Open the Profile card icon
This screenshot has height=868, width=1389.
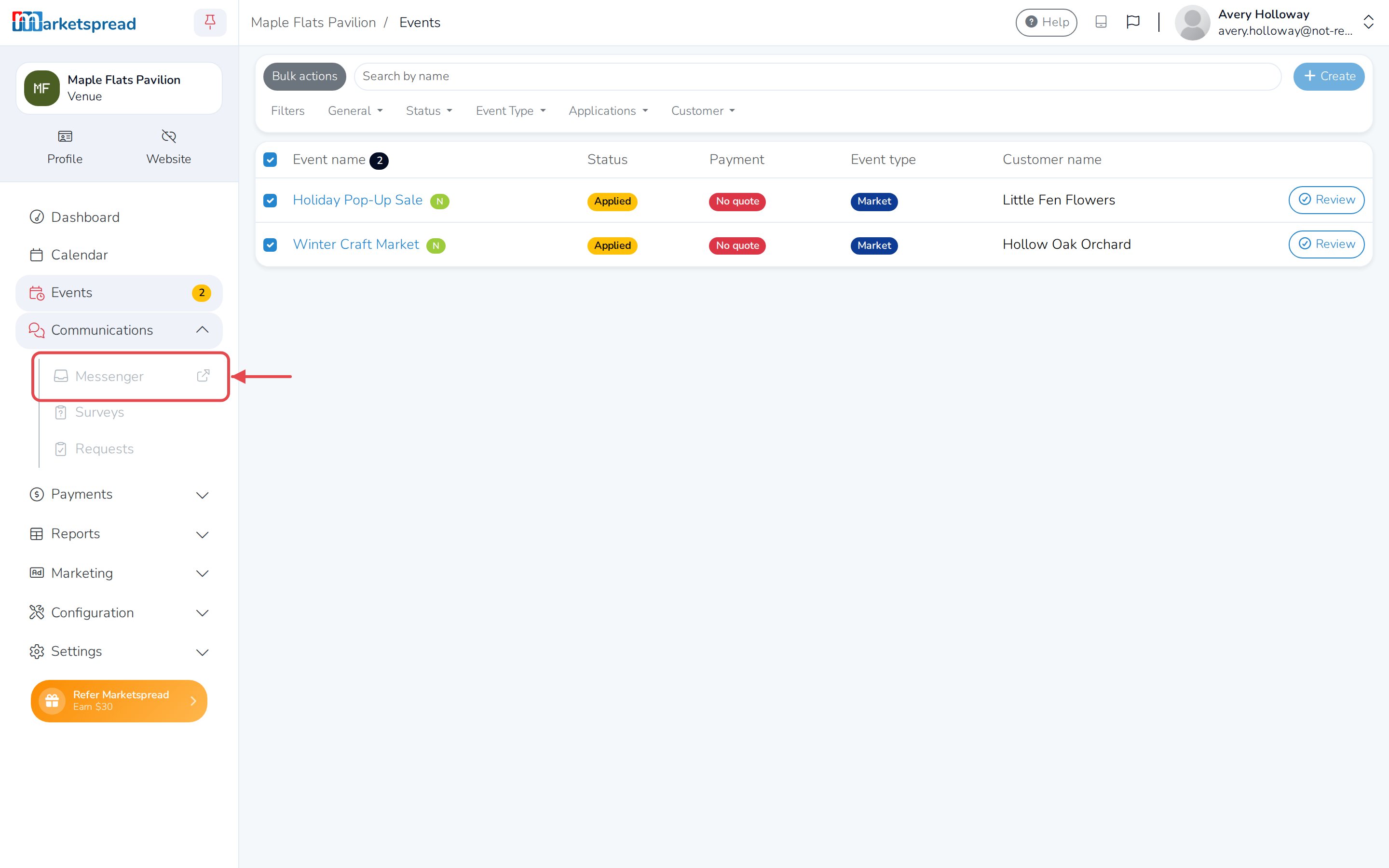[x=65, y=136]
